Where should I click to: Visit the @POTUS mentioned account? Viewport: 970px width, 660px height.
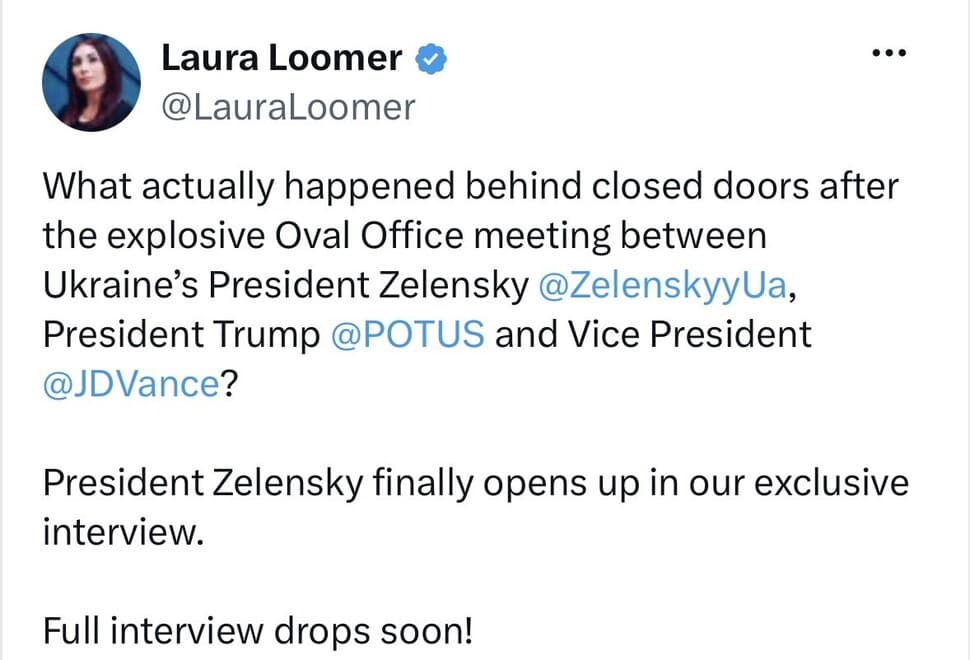tap(408, 335)
